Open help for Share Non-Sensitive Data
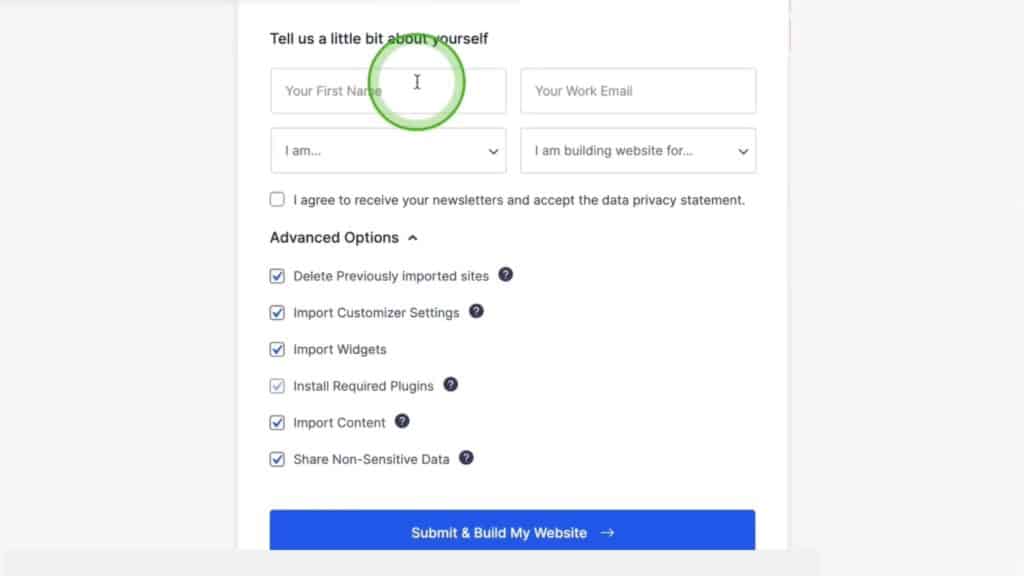Screen dimensions: 1024x576 [x=466, y=459]
